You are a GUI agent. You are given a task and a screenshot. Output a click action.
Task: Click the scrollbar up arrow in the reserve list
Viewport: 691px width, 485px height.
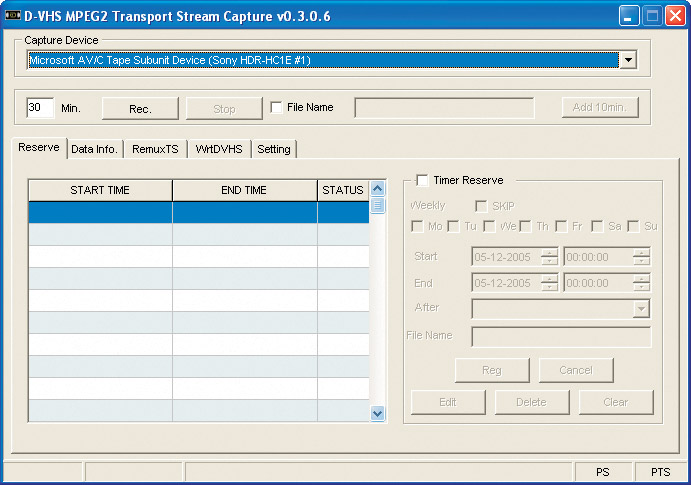[x=378, y=189]
